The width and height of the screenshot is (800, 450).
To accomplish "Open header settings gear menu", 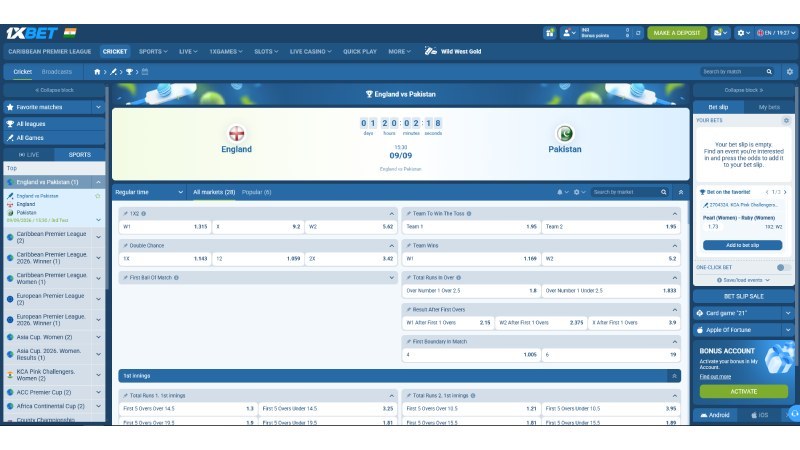I will [743, 33].
